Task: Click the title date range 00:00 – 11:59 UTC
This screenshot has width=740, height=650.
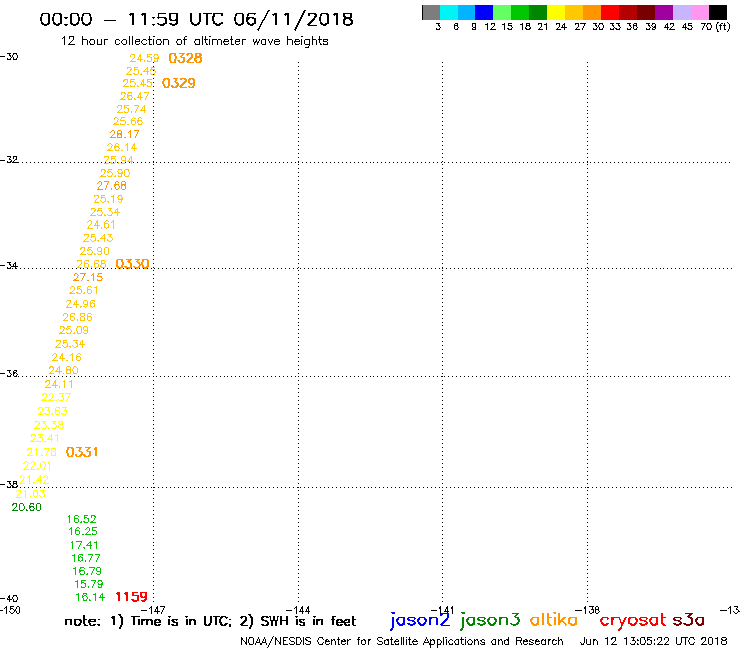Action: [133, 20]
